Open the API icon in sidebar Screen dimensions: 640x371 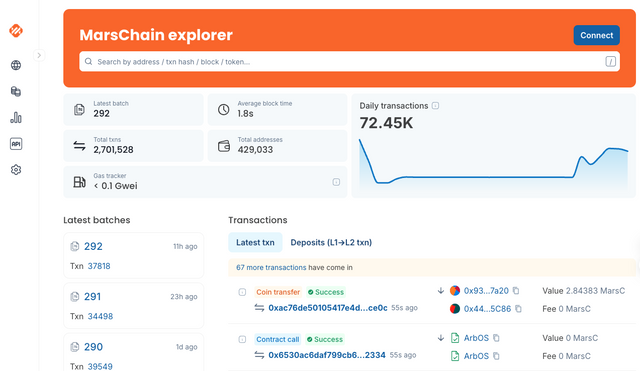click(16, 144)
